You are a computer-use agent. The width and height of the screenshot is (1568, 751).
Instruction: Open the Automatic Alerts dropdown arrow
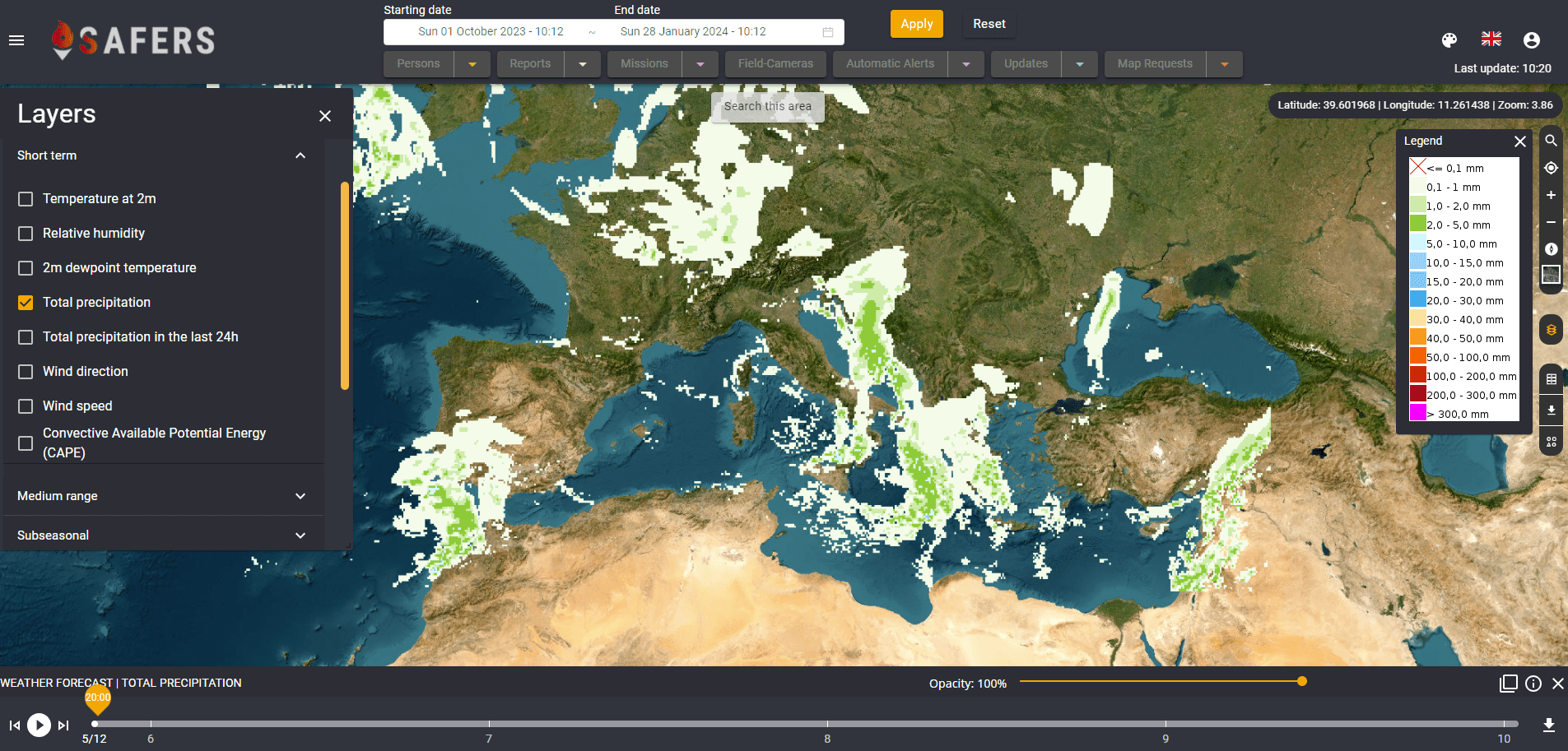click(x=966, y=64)
